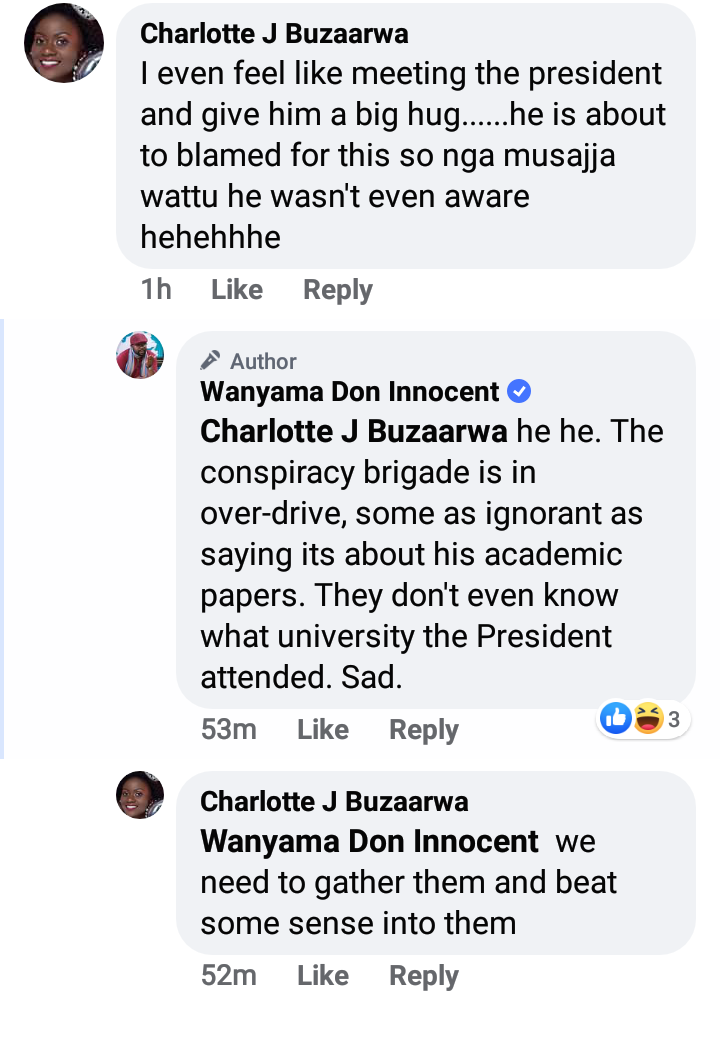Open the 53m timestamp link
The width and height of the screenshot is (720, 1048).
pyautogui.click(x=229, y=729)
